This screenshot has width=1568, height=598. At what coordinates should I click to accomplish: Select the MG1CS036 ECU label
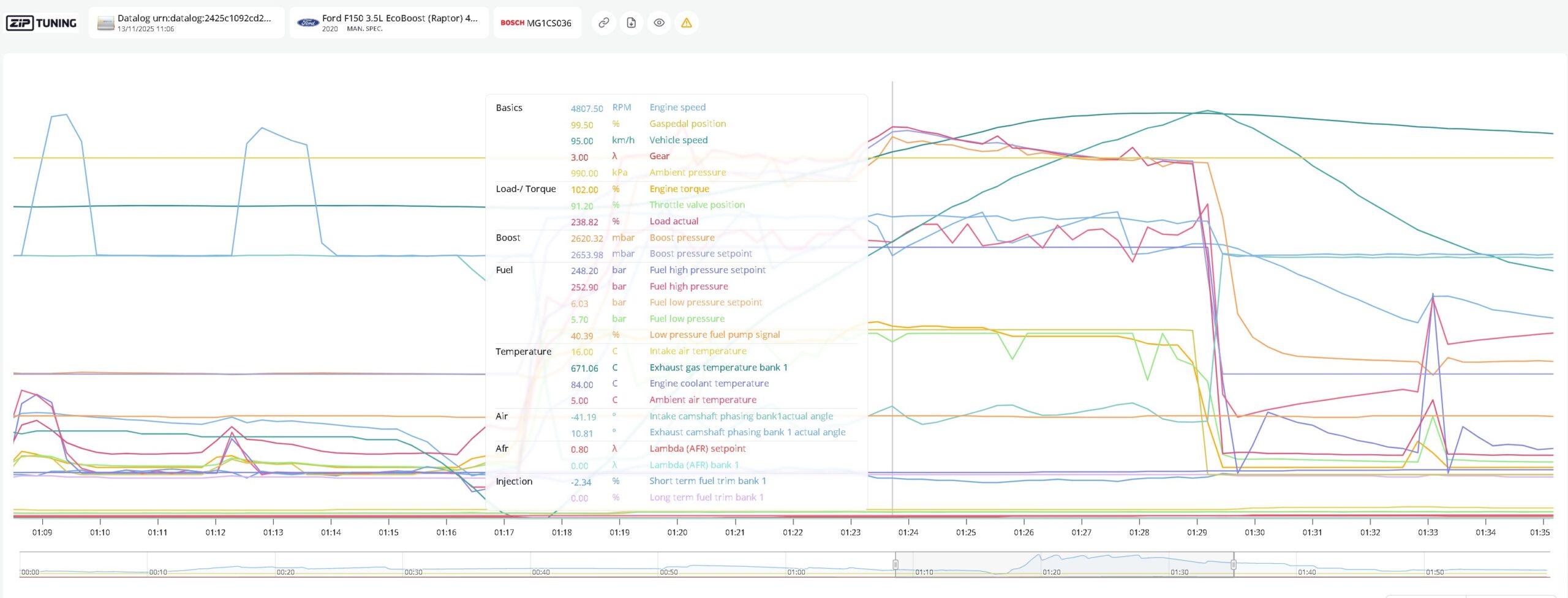(549, 23)
